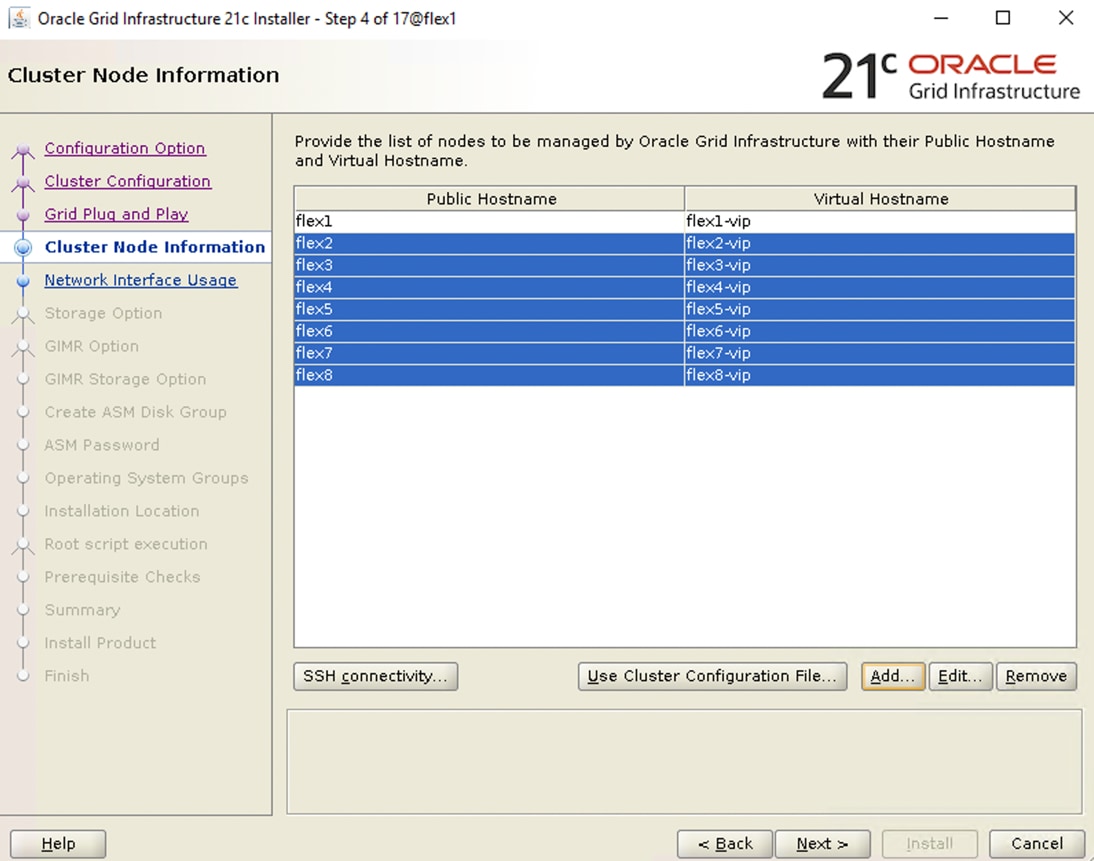
Task: Select the flex3 public hostname cell
Action: [490, 265]
